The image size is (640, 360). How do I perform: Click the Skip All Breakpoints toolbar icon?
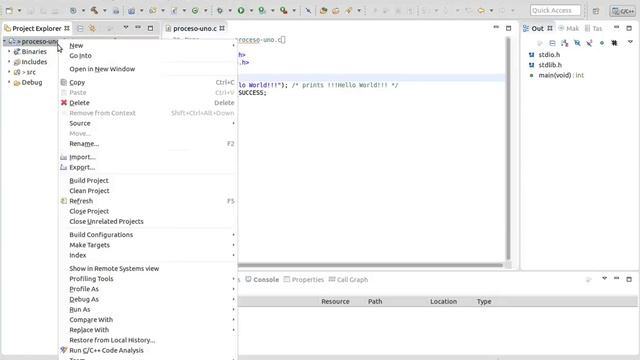[x=308, y=11]
